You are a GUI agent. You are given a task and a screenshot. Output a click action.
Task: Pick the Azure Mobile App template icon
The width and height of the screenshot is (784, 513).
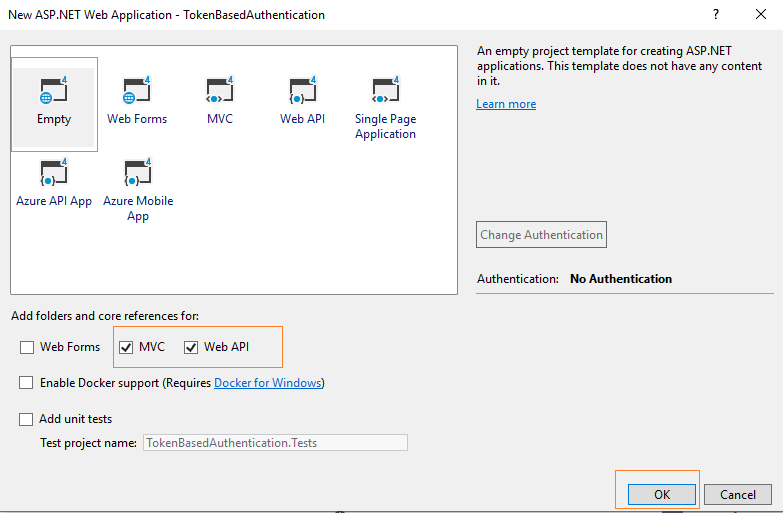click(x=138, y=172)
